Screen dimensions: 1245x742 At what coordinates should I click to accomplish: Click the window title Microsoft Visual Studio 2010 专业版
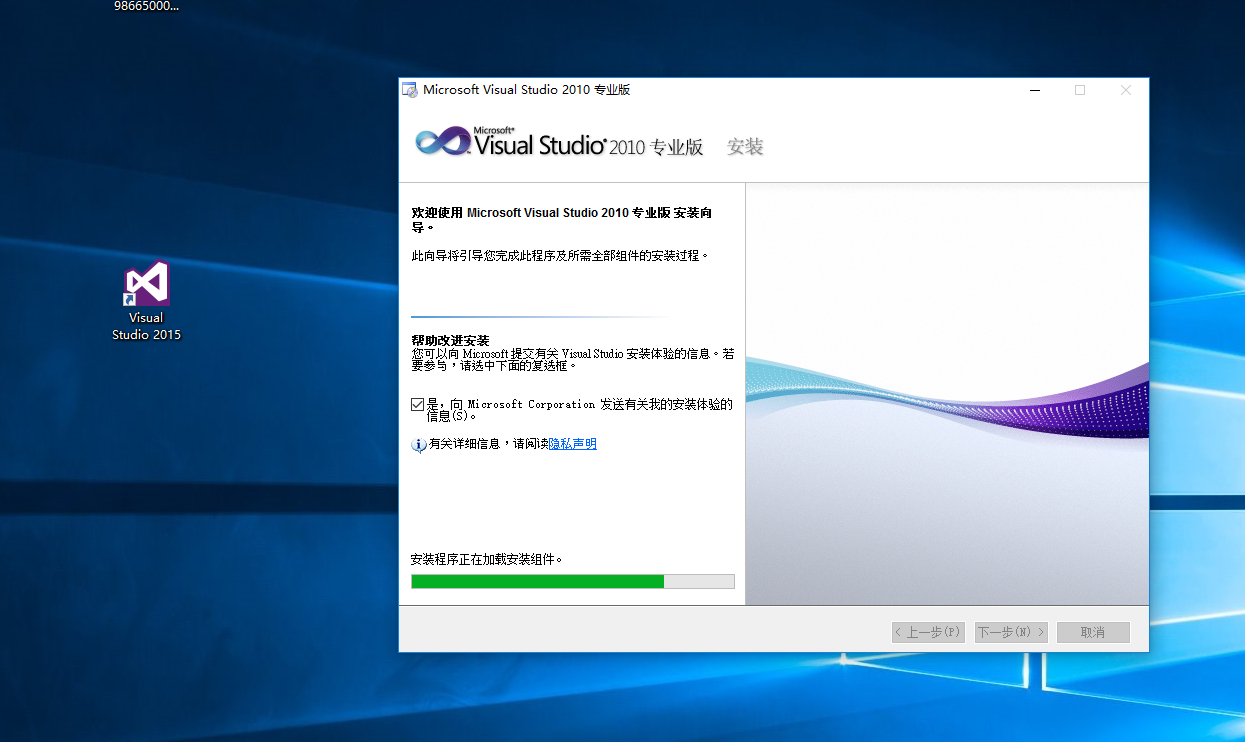[527, 90]
